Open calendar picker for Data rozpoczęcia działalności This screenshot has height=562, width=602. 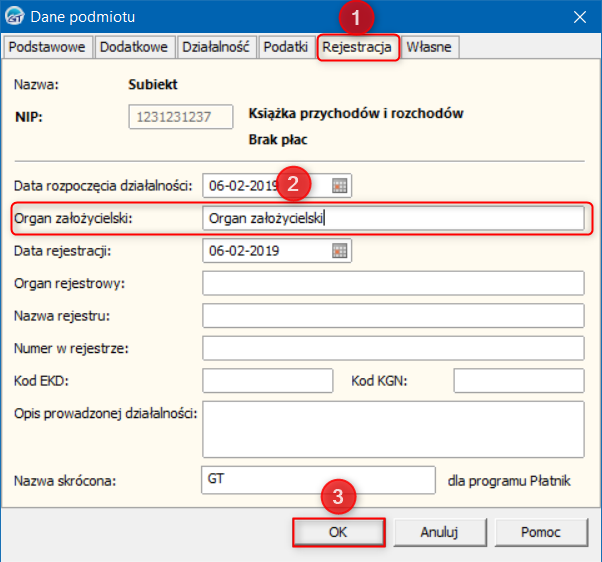pyautogui.click(x=339, y=186)
